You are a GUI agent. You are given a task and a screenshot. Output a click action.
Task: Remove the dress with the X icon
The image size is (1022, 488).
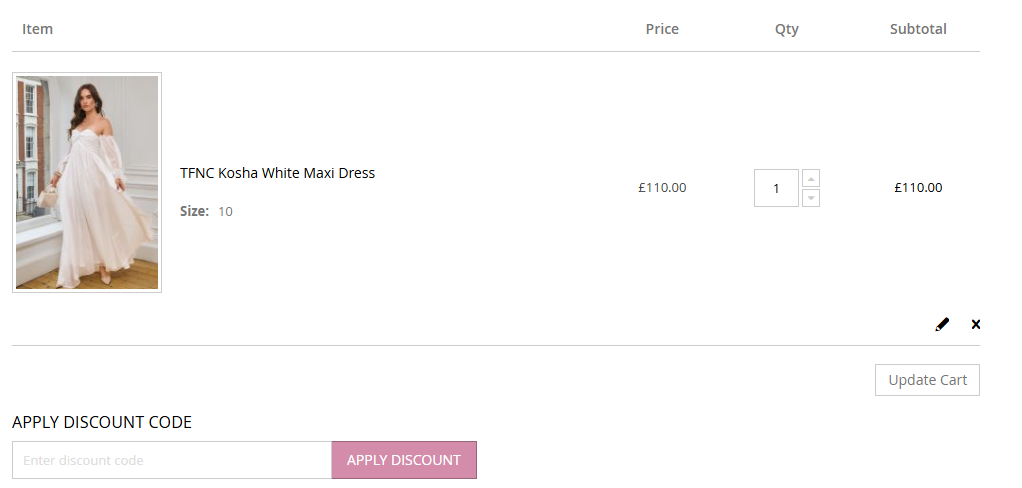pos(976,324)
